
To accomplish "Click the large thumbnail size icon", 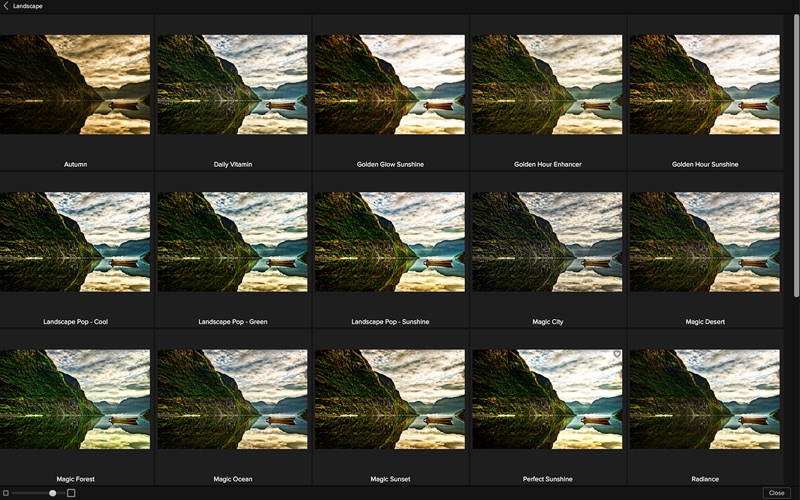I will click(x=71, y=493).
